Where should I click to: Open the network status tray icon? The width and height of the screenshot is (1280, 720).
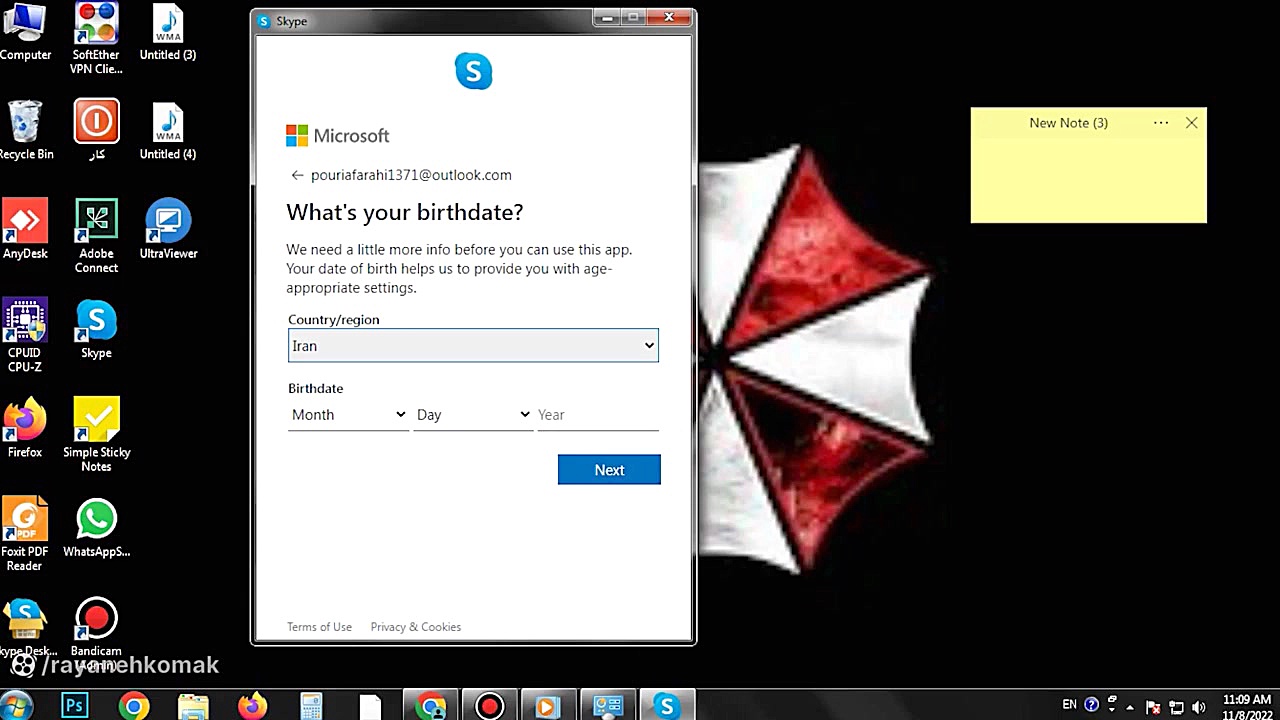[1176, 707]
